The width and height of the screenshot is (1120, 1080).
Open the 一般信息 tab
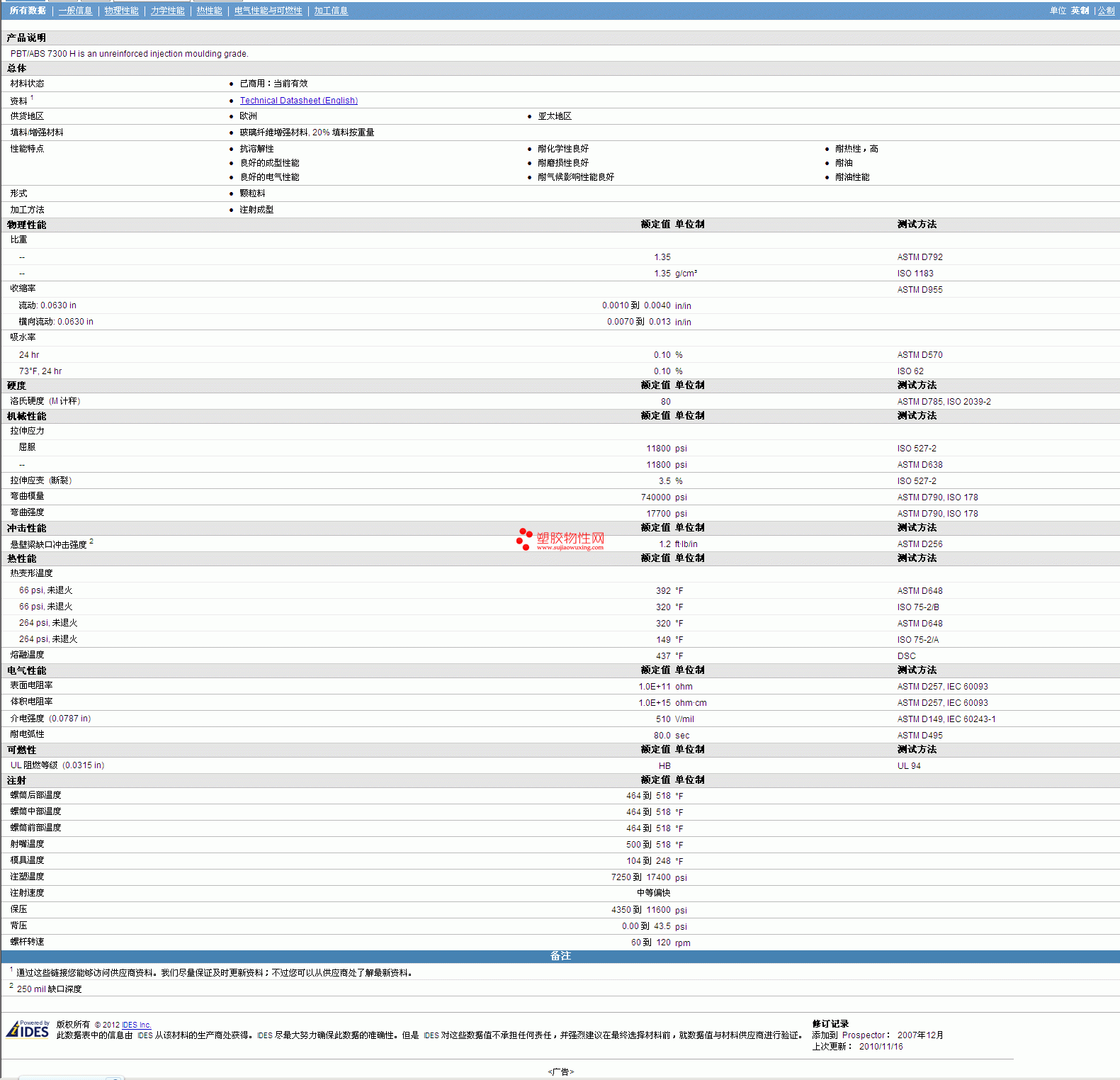point(76,11)
